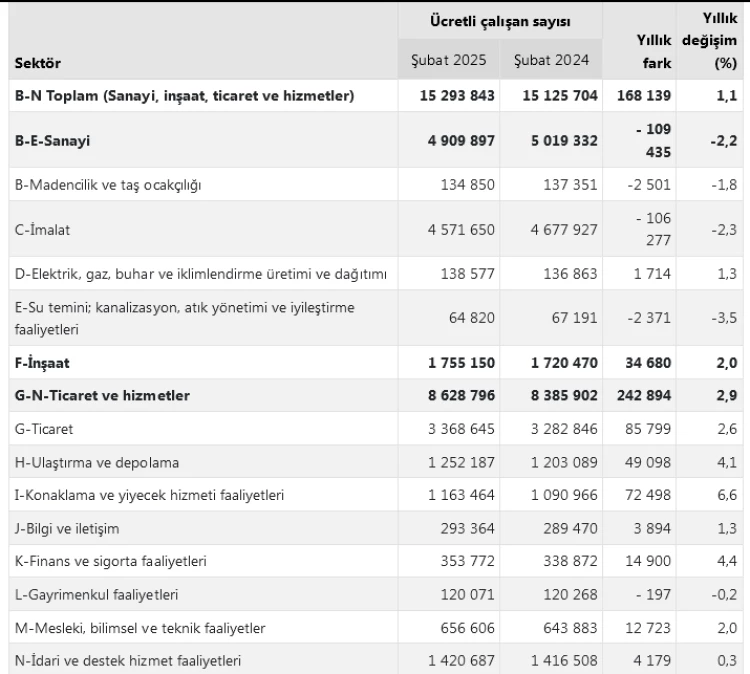750x674 pixels.
Task: Click the E-Su temini row label
Action: (x=184, y=318)
